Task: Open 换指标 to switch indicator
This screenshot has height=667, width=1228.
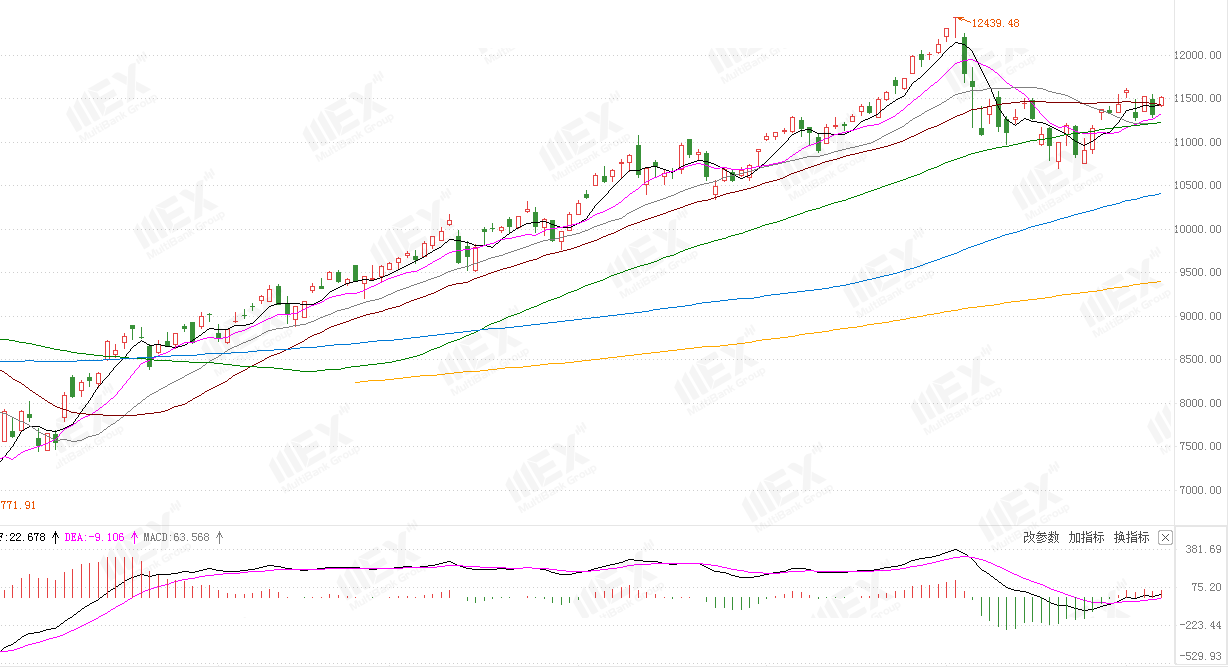Action: pos(1131,537)
